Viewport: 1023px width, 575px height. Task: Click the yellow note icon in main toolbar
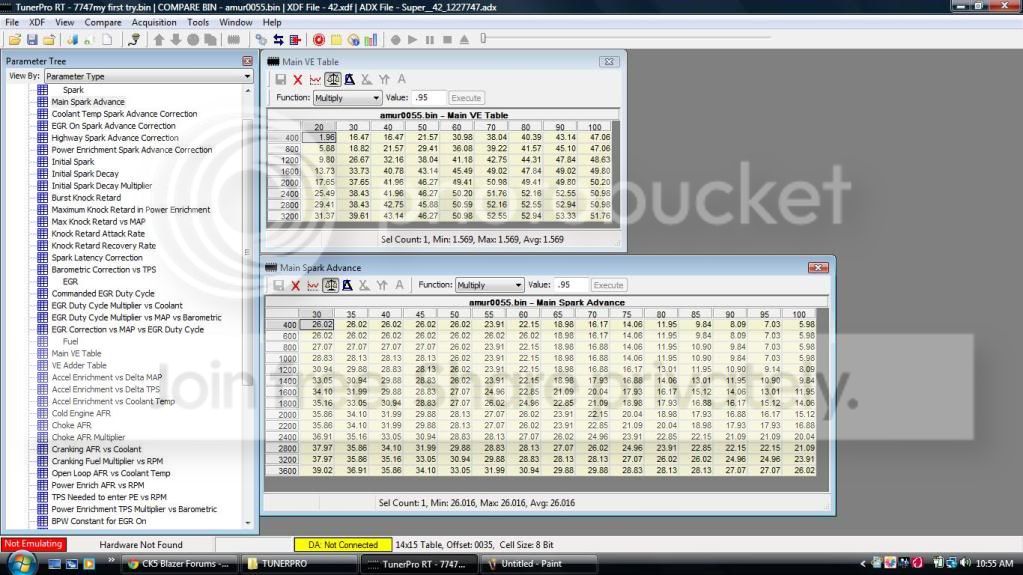(x=336, y=40)
